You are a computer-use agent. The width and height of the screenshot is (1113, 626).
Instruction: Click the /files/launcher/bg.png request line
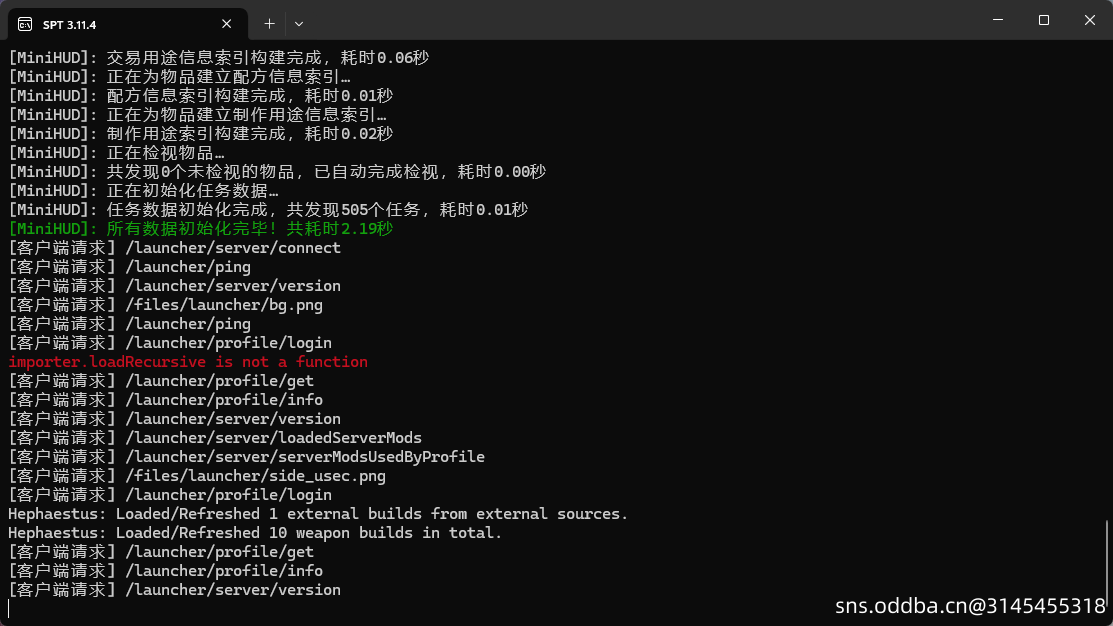point(165,305)
